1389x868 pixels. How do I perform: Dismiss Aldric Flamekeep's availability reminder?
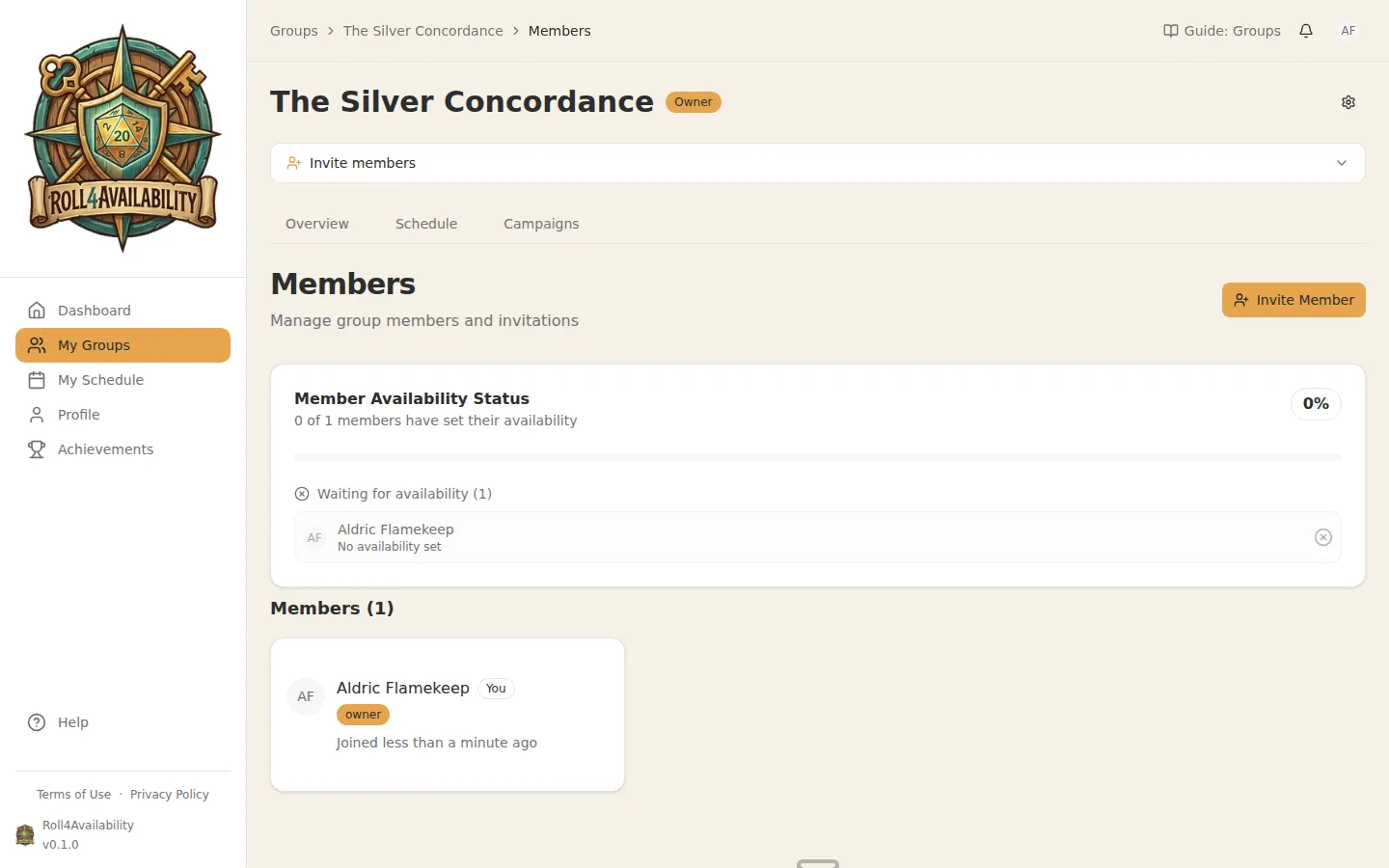pyautogui.click(x=1322, y=537)
